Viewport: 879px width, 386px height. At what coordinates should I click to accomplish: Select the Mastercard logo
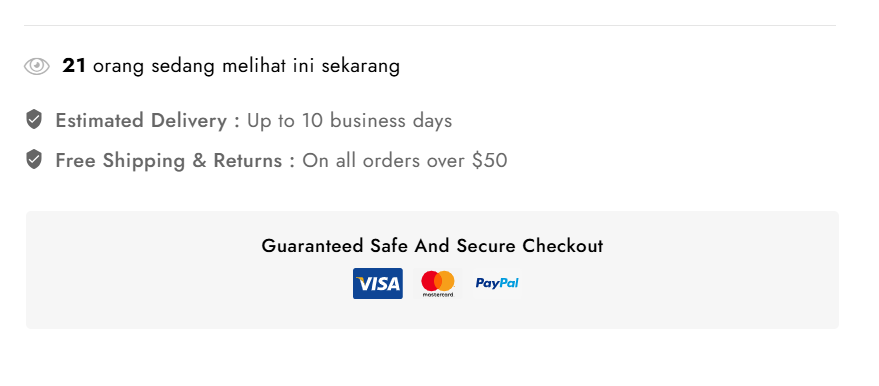438,283
